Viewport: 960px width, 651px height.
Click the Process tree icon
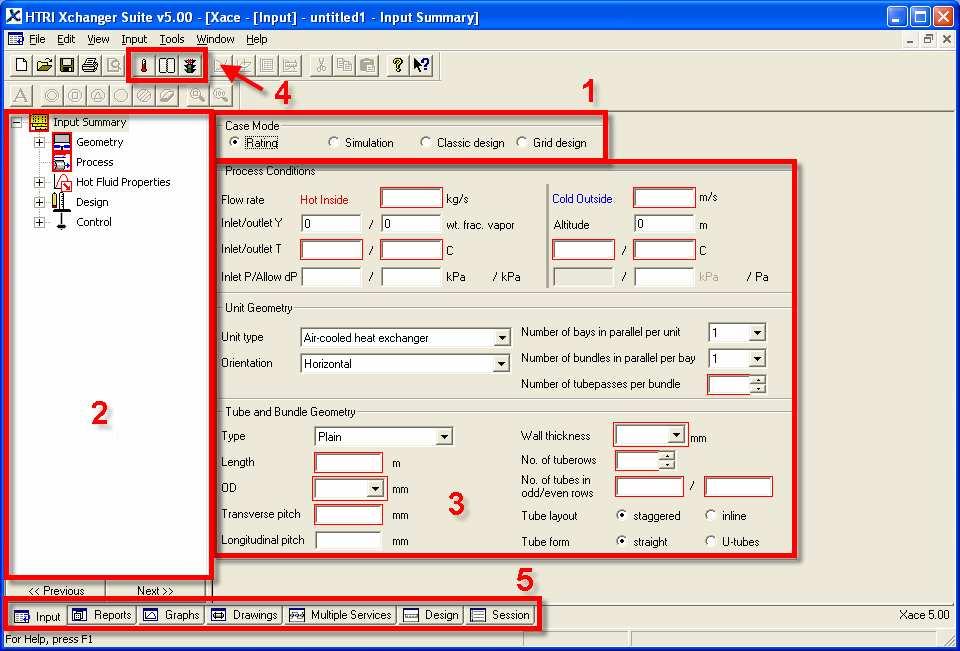pyautogui.click(x=62, y=162)
